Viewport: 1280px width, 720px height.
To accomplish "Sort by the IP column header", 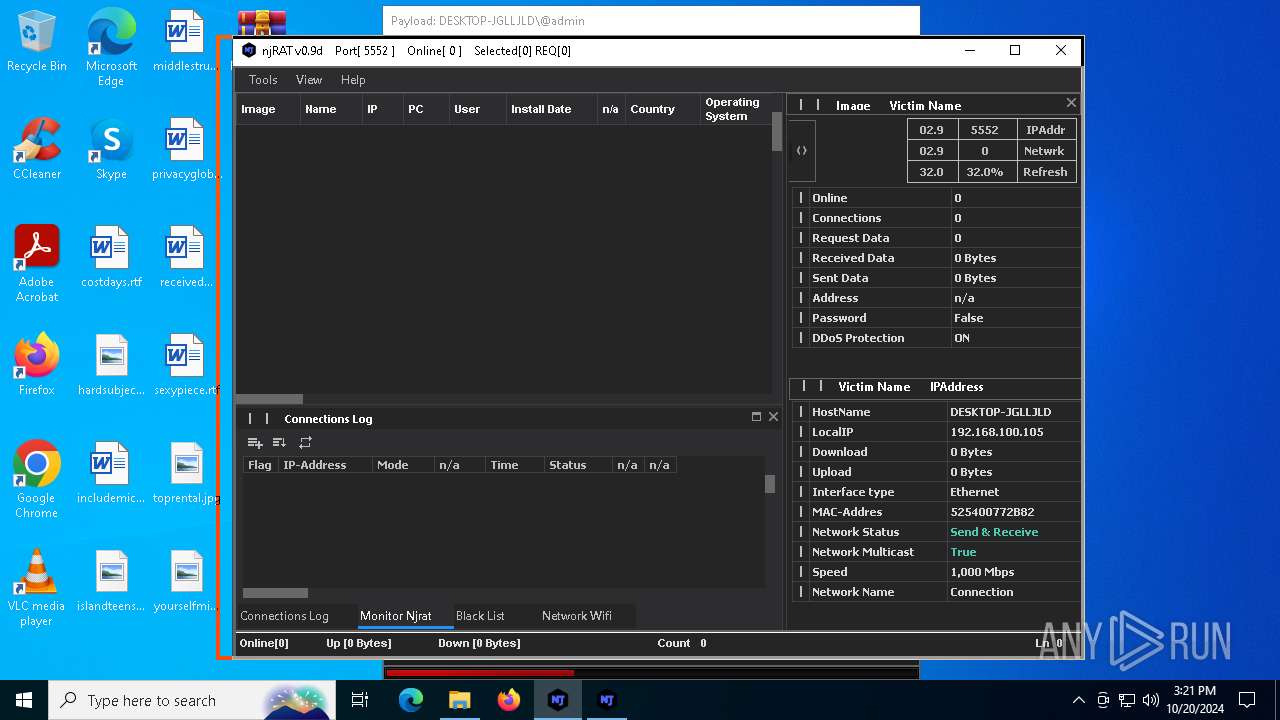I will 382,109.
